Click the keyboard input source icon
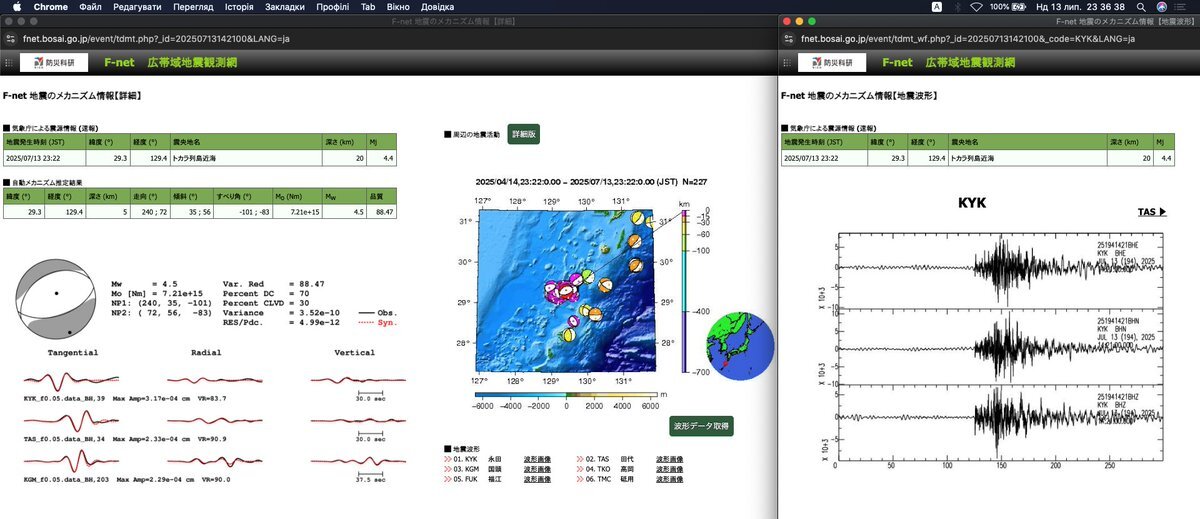The width and height of the screenshot is (1200, 519). pos(936,7)
